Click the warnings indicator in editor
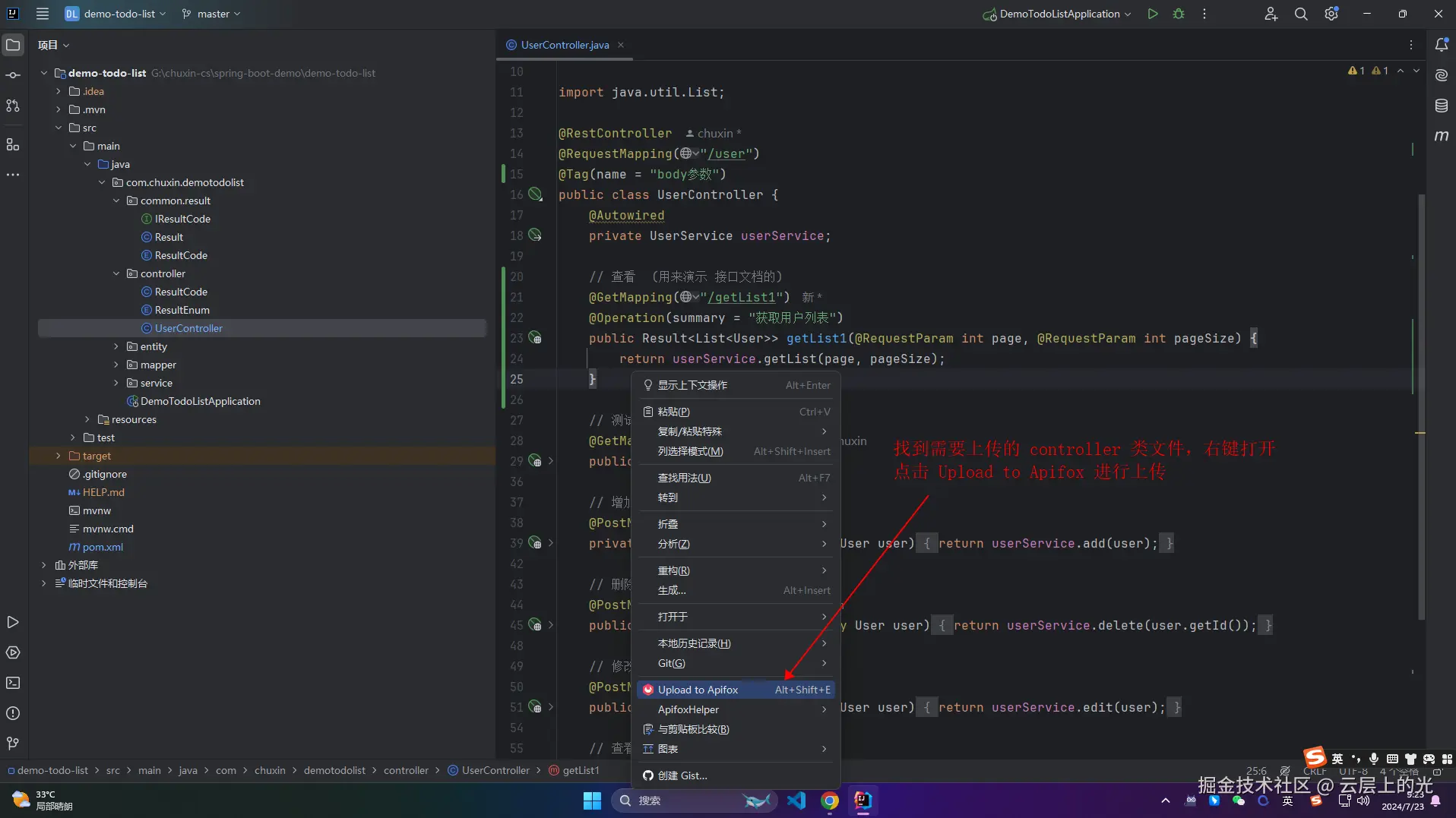 1369,71
